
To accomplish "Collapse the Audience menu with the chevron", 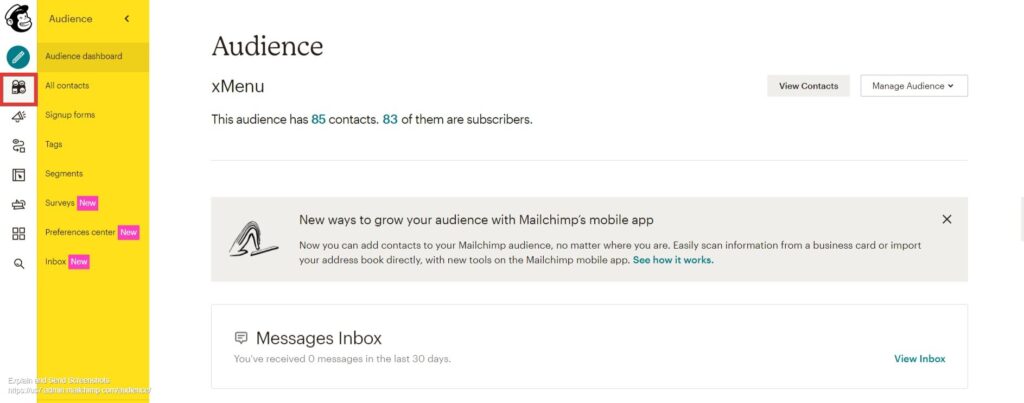I will tap(127, 19).
